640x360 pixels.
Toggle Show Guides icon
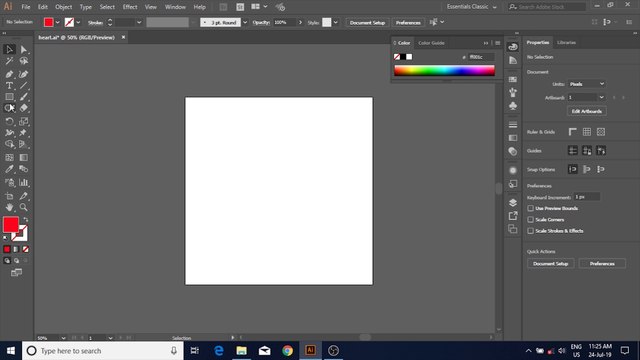tap(573, 151)
